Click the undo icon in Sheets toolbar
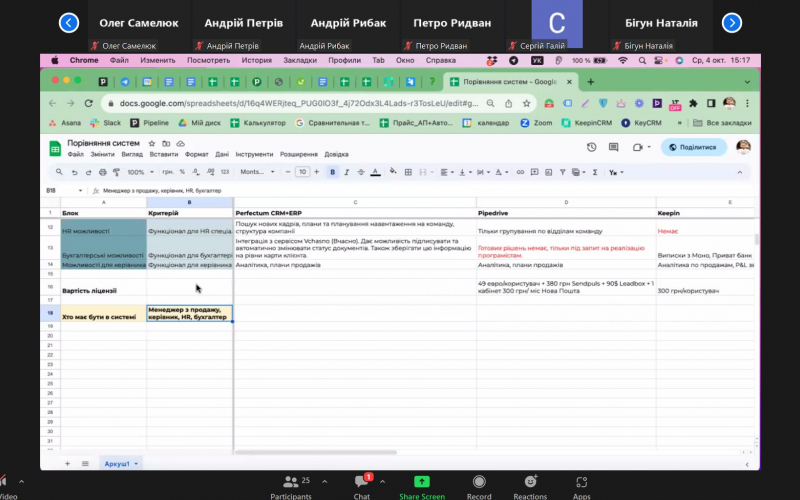This screenshot has height=500, width=800. pyautogui.click(x=74, y=172)
